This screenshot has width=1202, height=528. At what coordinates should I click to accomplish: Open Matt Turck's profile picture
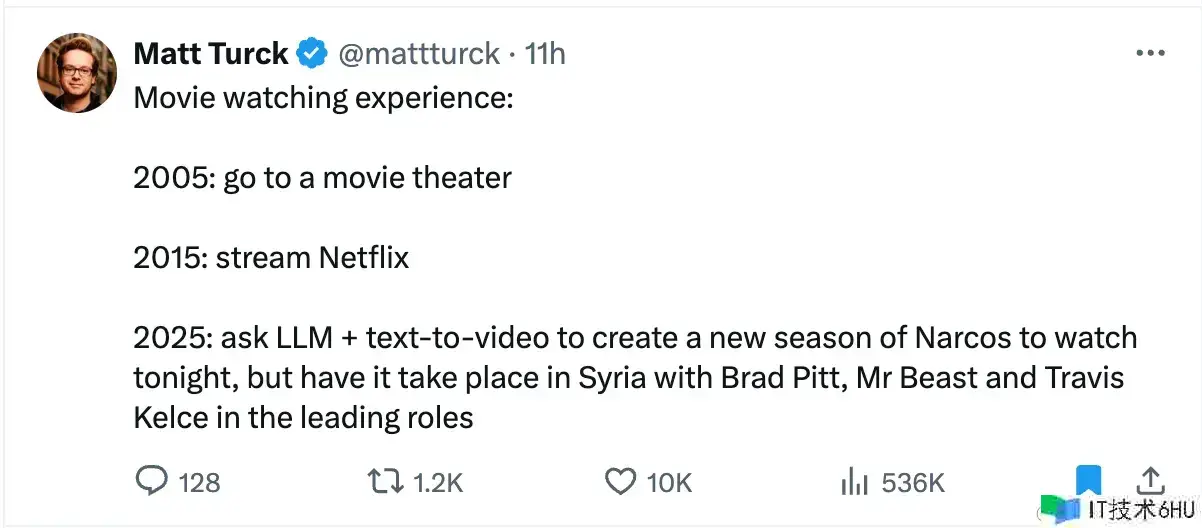[77, 73]
